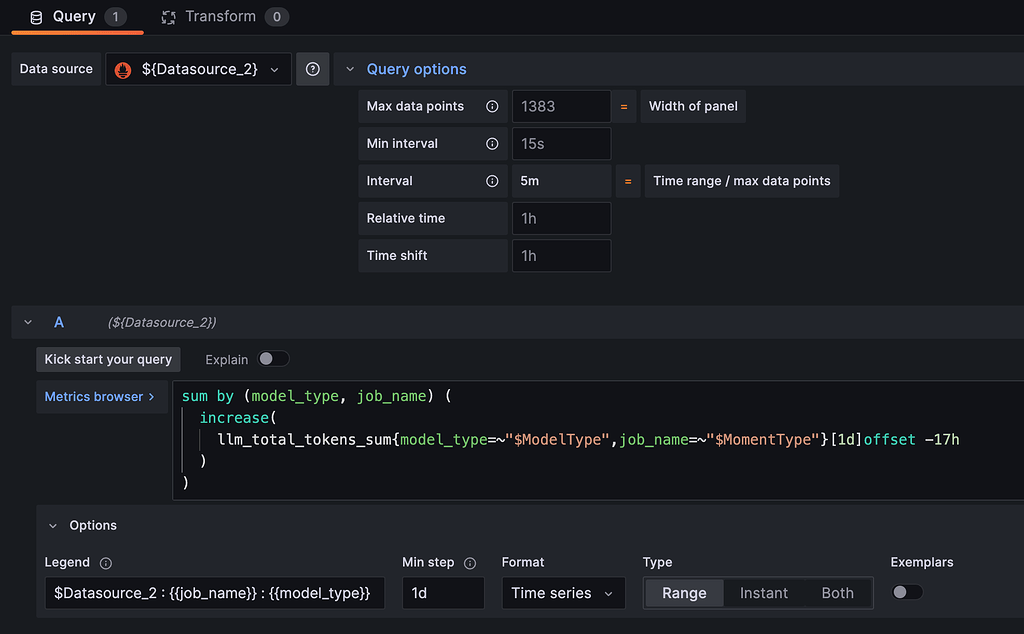Click the Interval info icon
This screenshot has height=634, width=1024.
(492, 181)
